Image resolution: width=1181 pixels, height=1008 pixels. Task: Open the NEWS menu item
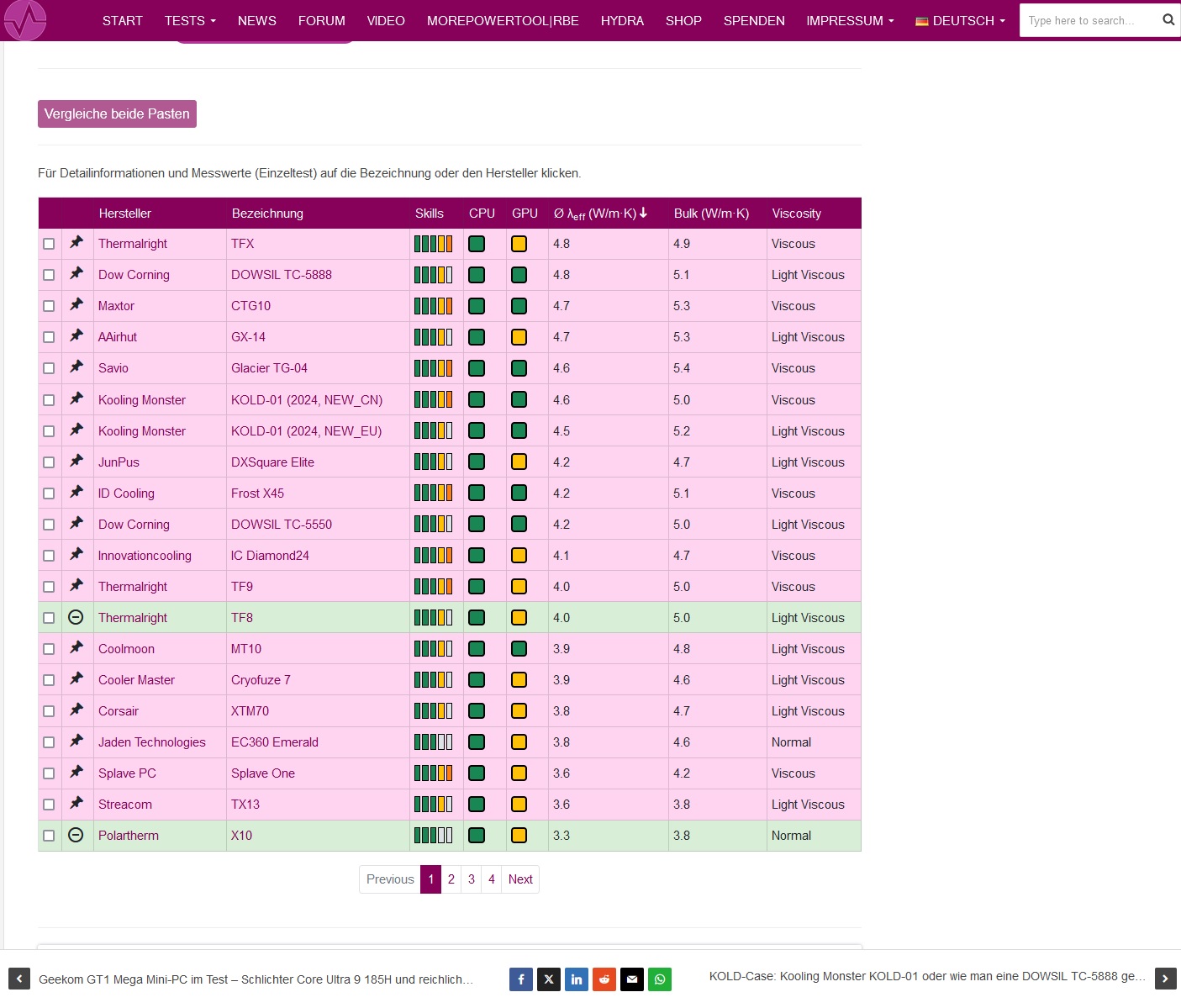(257, 20)
